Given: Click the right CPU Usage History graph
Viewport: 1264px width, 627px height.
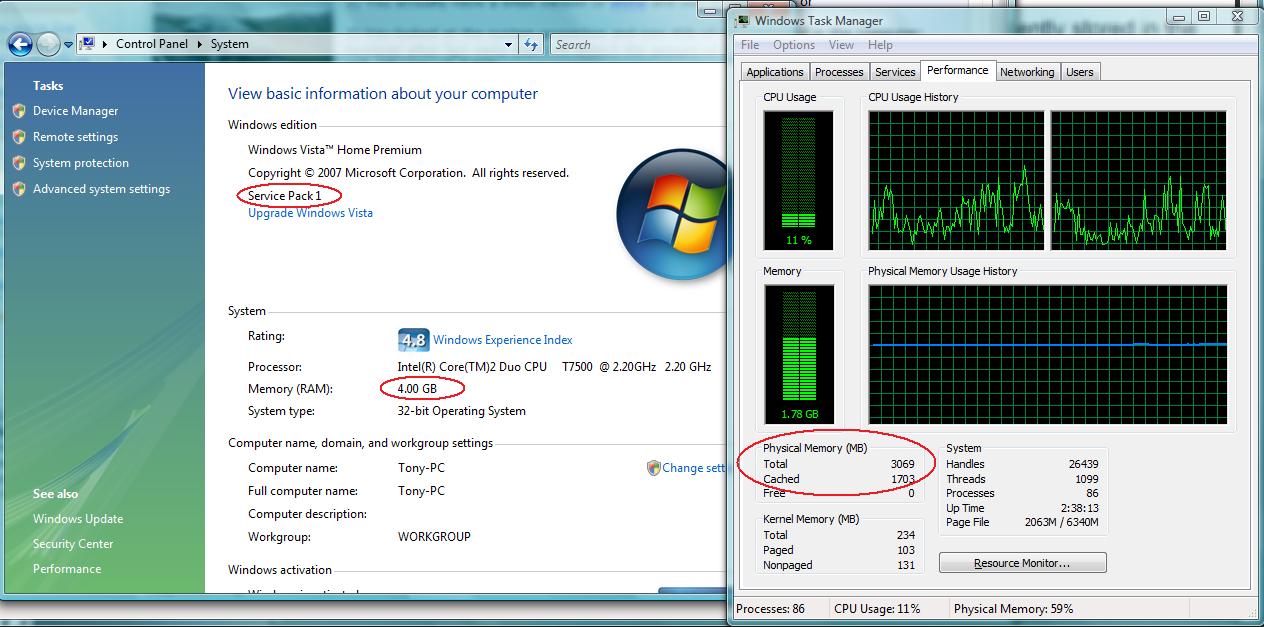Looking at the screenshot, I should tap(1139, 180).
